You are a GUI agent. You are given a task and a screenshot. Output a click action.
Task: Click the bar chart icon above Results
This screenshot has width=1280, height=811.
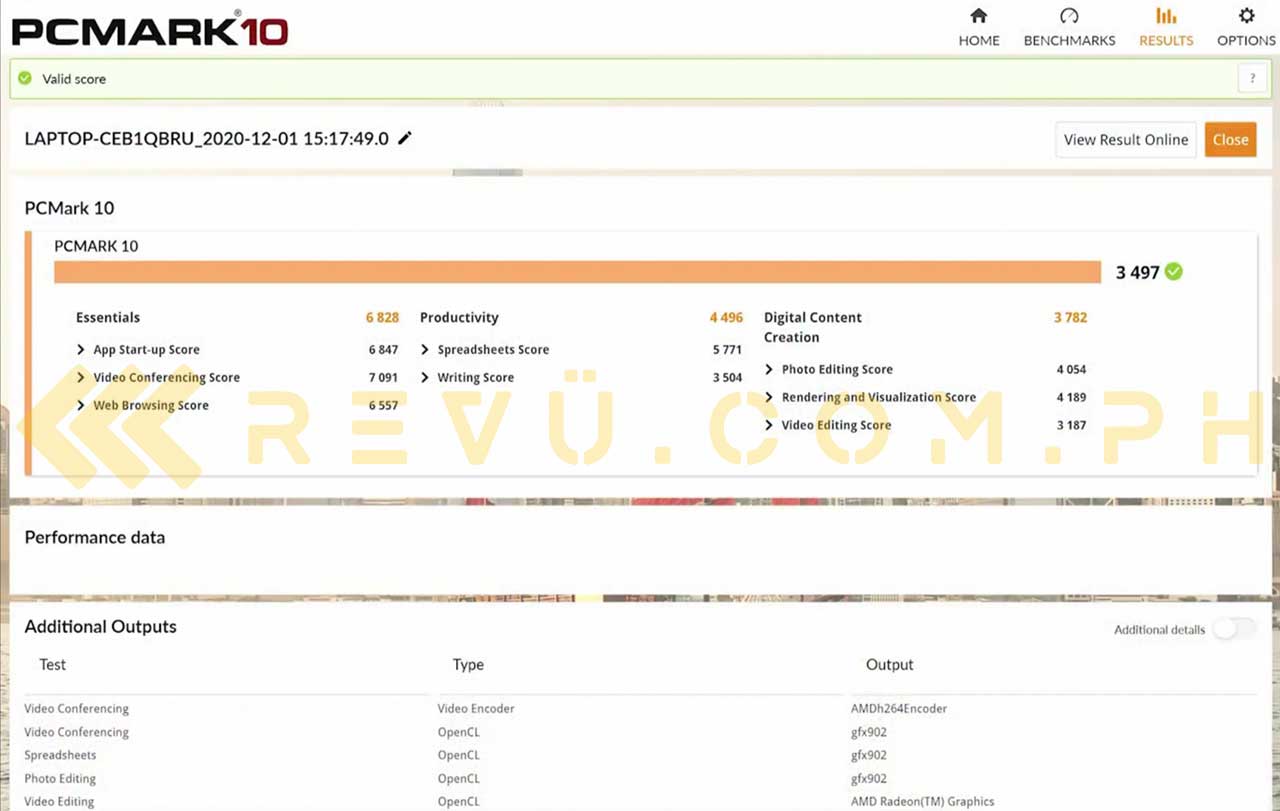point(1166,16)
